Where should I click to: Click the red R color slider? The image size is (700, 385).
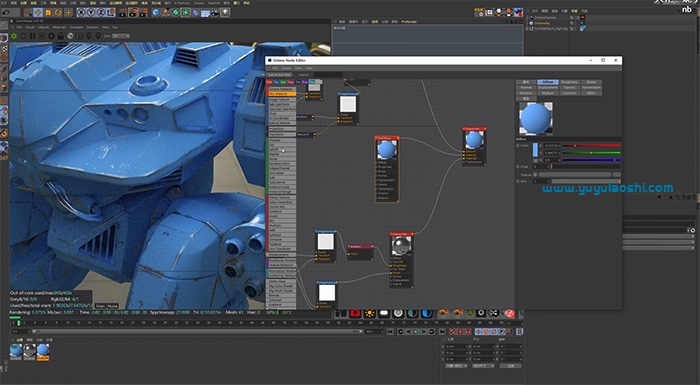pyautogui.click(x=591, y=146)
